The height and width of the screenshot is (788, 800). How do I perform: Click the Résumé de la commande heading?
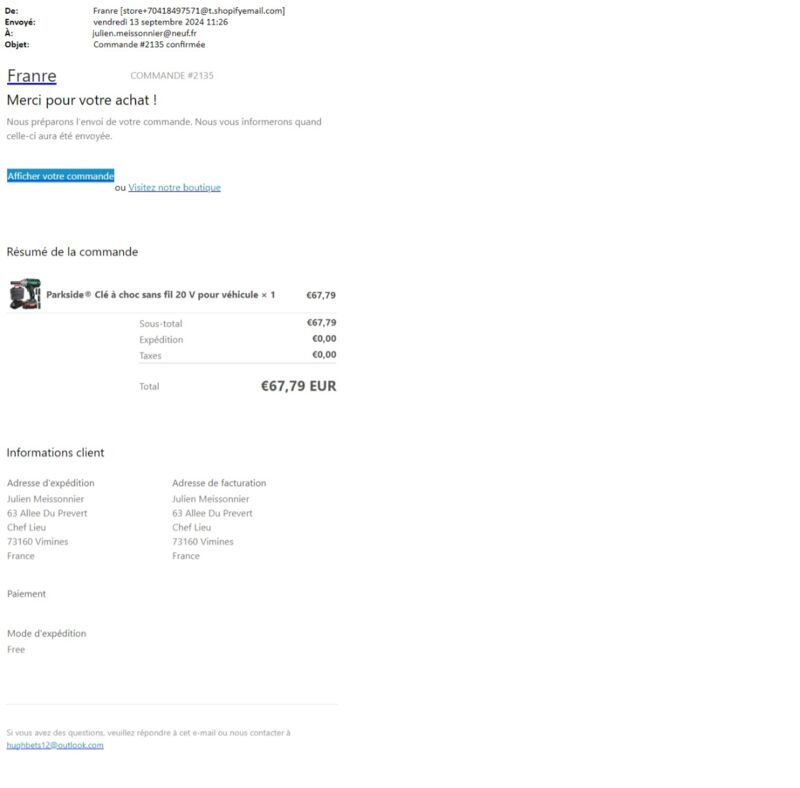[72, 252]
